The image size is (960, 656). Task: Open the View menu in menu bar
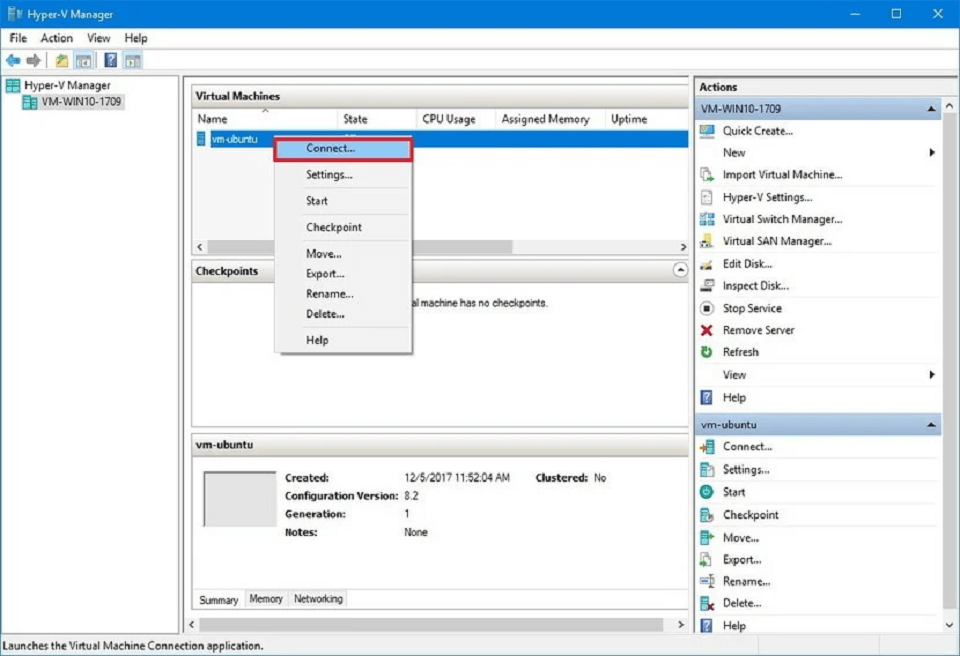tap(99, 38)
